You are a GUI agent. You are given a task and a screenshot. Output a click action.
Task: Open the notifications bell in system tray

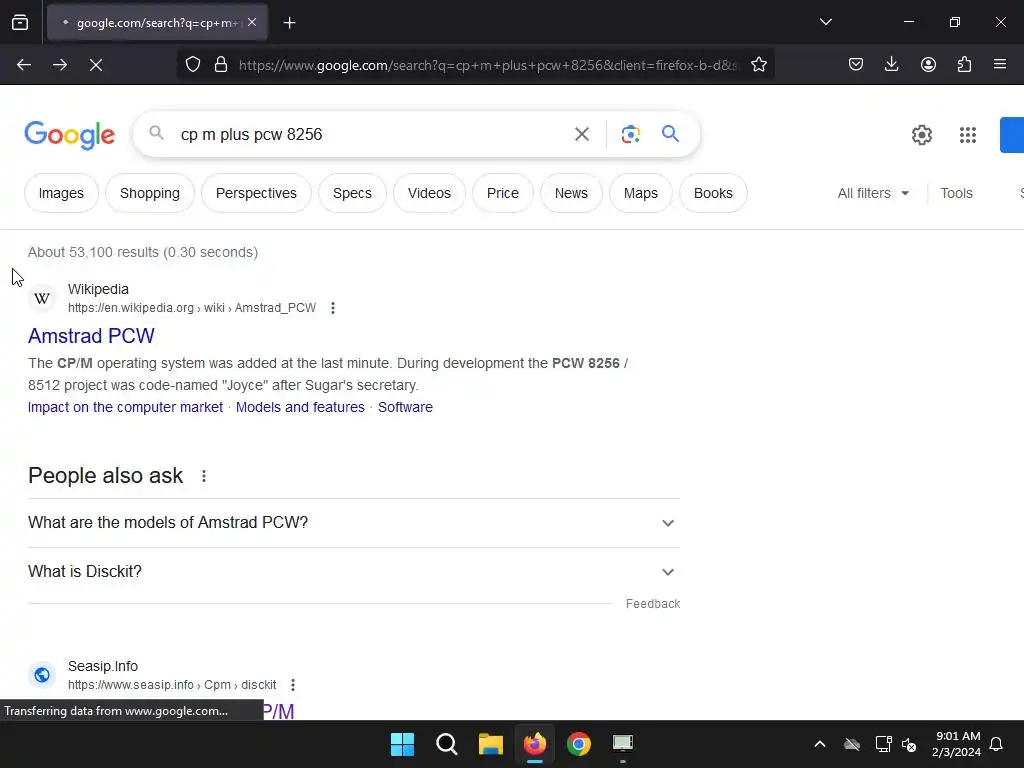(x=997, y=744)
